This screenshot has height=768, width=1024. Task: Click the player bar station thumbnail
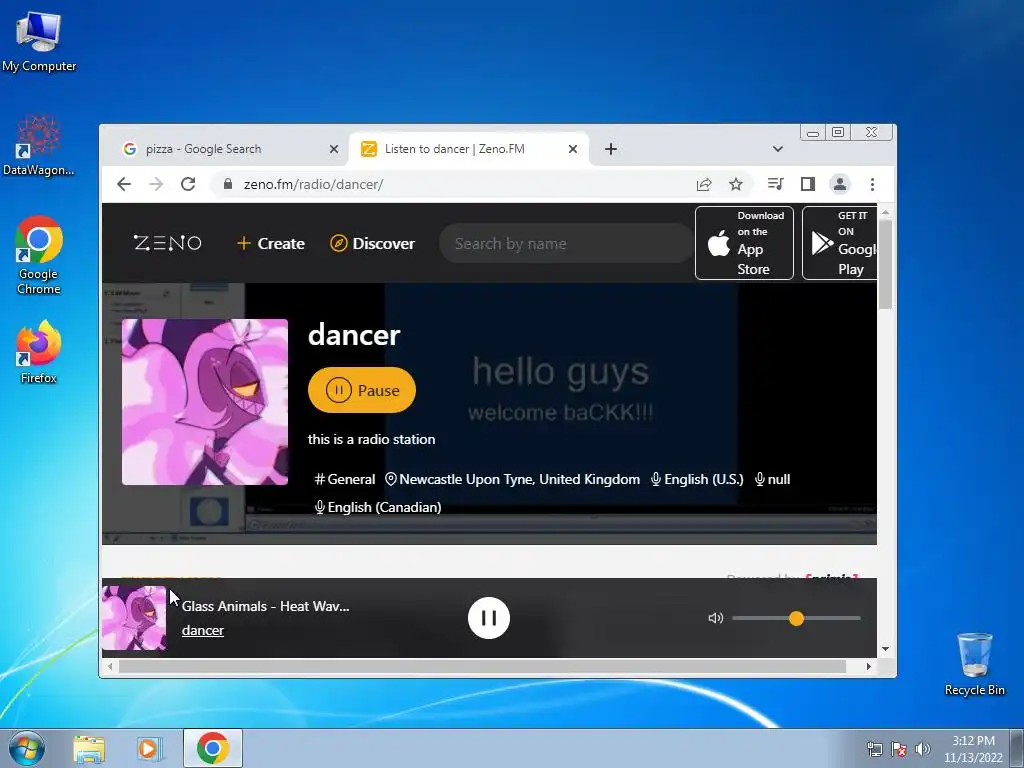[x=134, y=618]
